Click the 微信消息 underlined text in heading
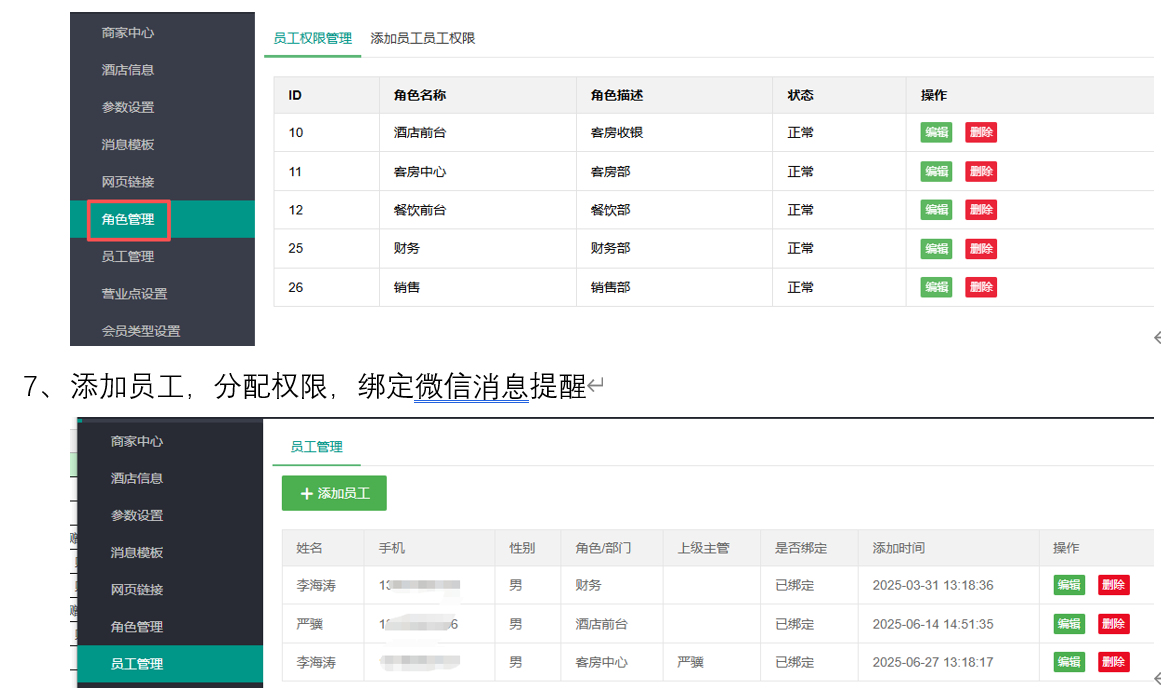 (x=471, y=387)
